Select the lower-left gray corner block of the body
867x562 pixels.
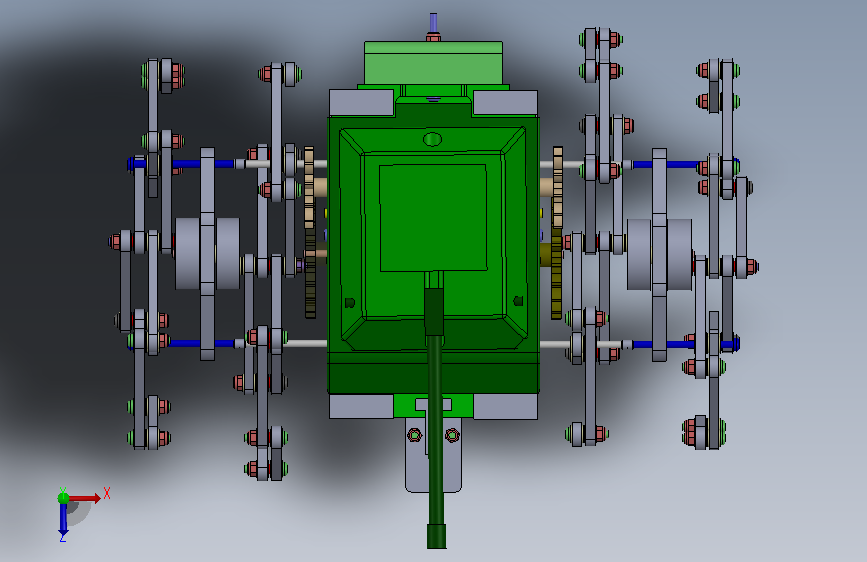pyautogui.click(x=362, y=407)
